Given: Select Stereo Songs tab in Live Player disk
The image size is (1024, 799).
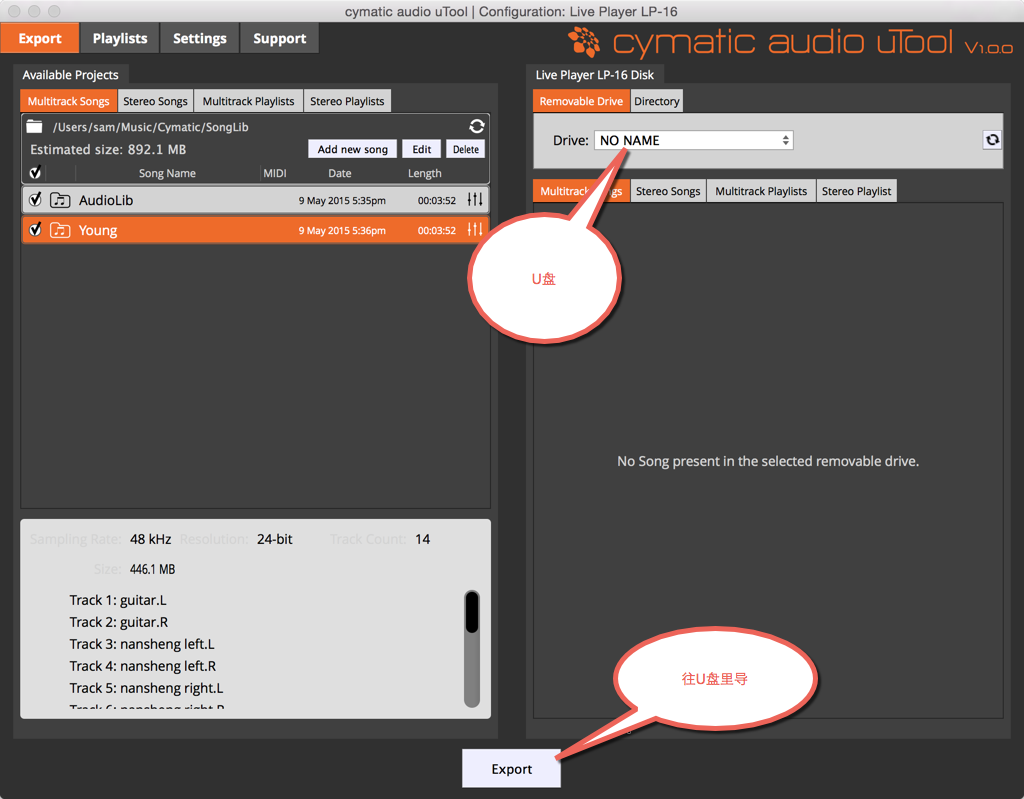Looking at the screenshot, I should (668, 191).
